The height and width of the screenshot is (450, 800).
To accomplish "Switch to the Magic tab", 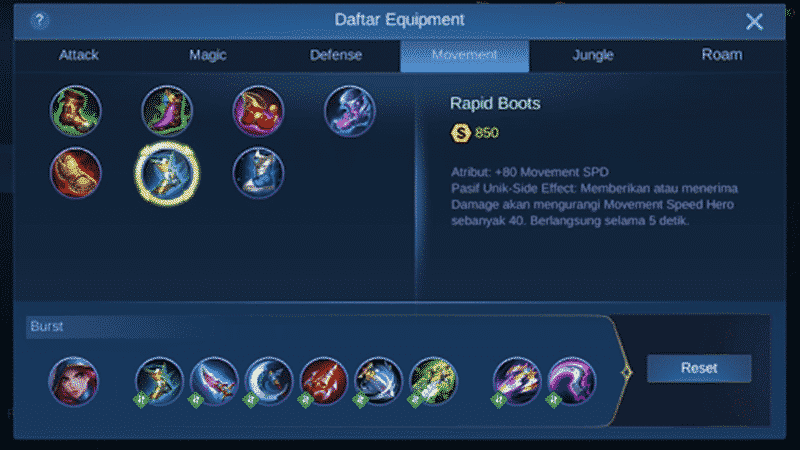I will tap(208, 55).
